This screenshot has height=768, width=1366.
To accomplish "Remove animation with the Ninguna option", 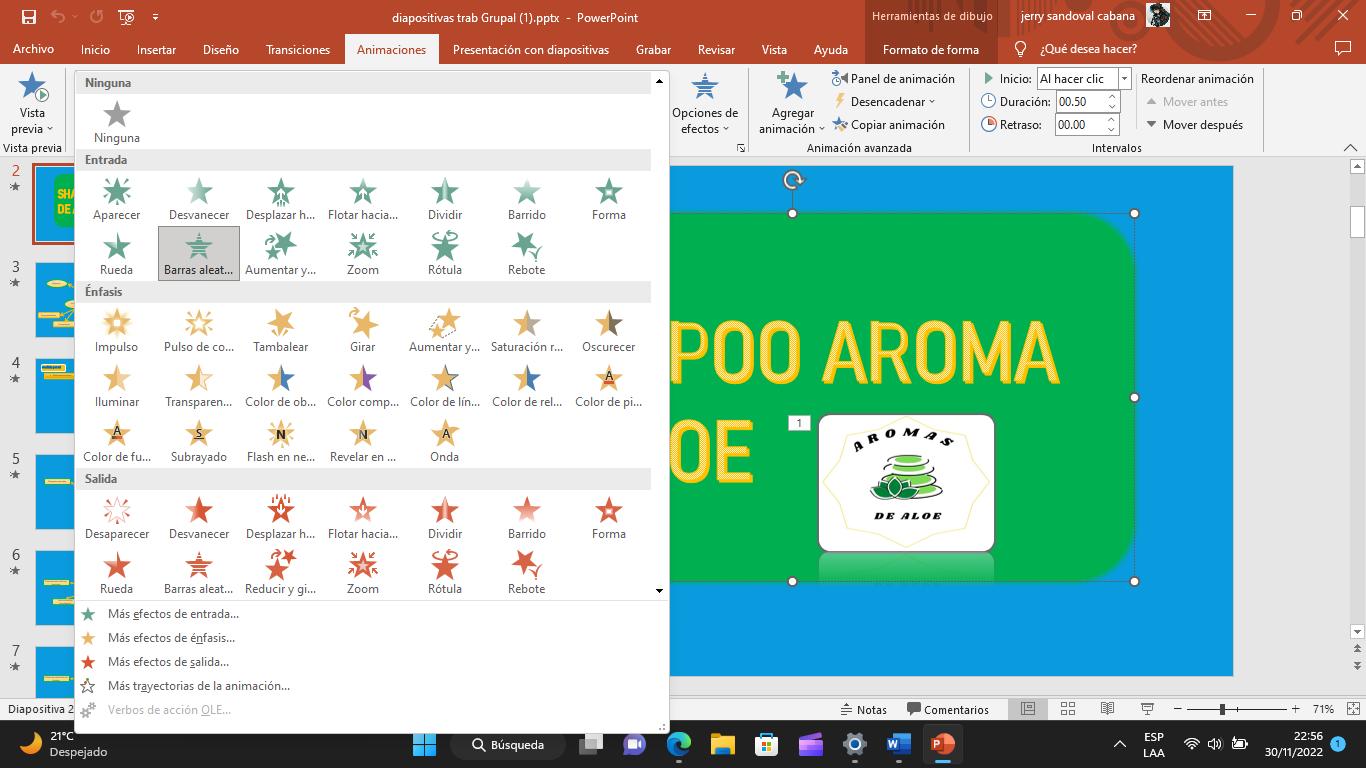I will coord(117,121).
